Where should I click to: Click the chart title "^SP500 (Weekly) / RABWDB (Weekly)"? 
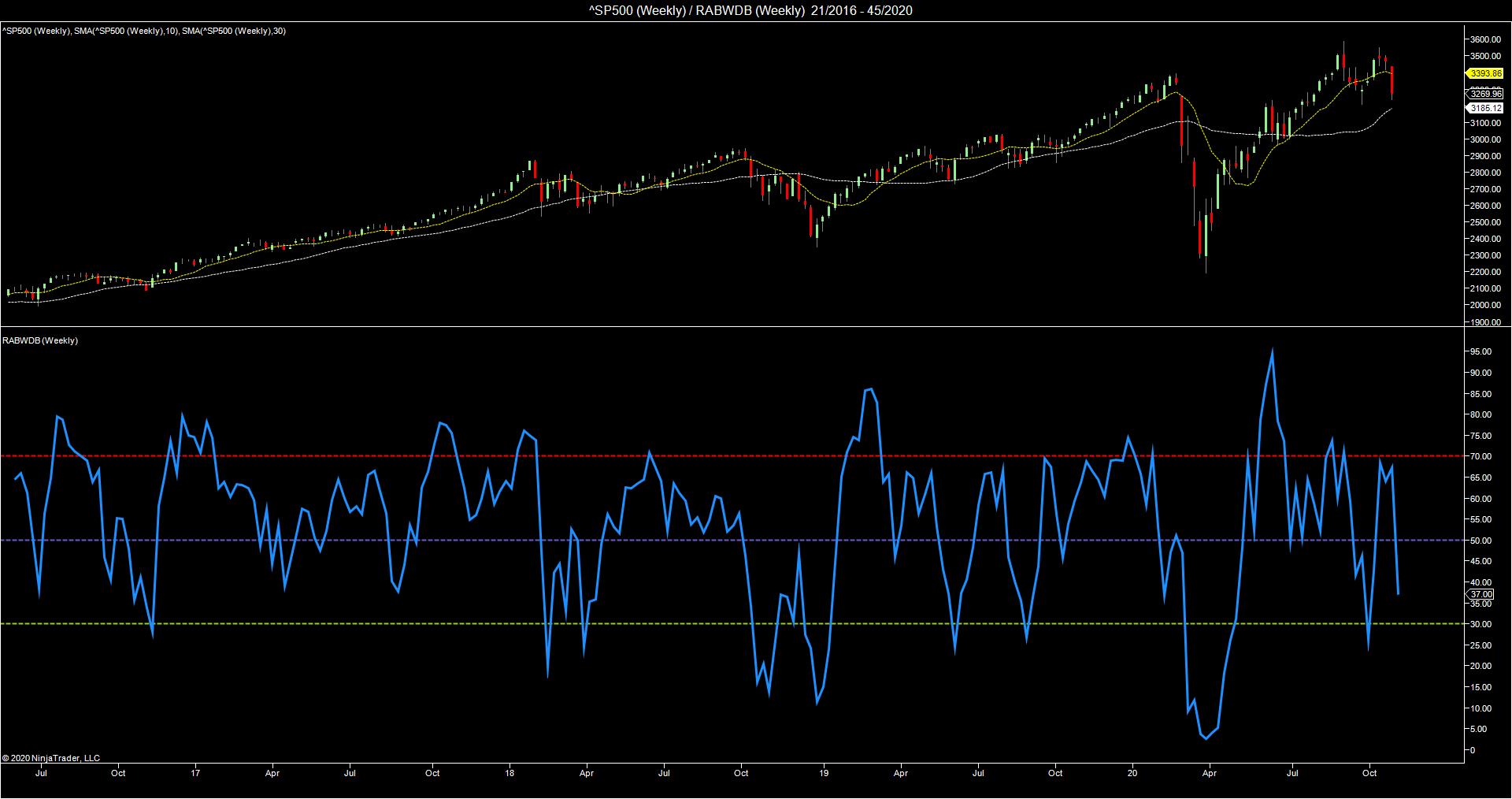pos(696,10)
